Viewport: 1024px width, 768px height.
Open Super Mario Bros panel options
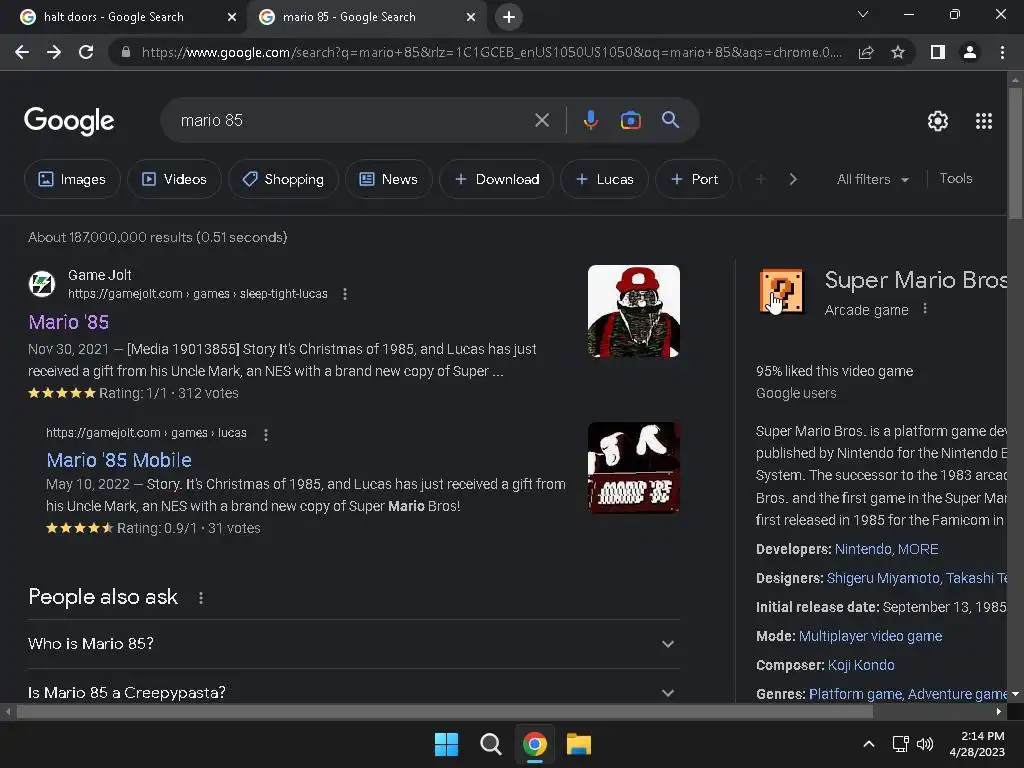[x=925, y=309]
